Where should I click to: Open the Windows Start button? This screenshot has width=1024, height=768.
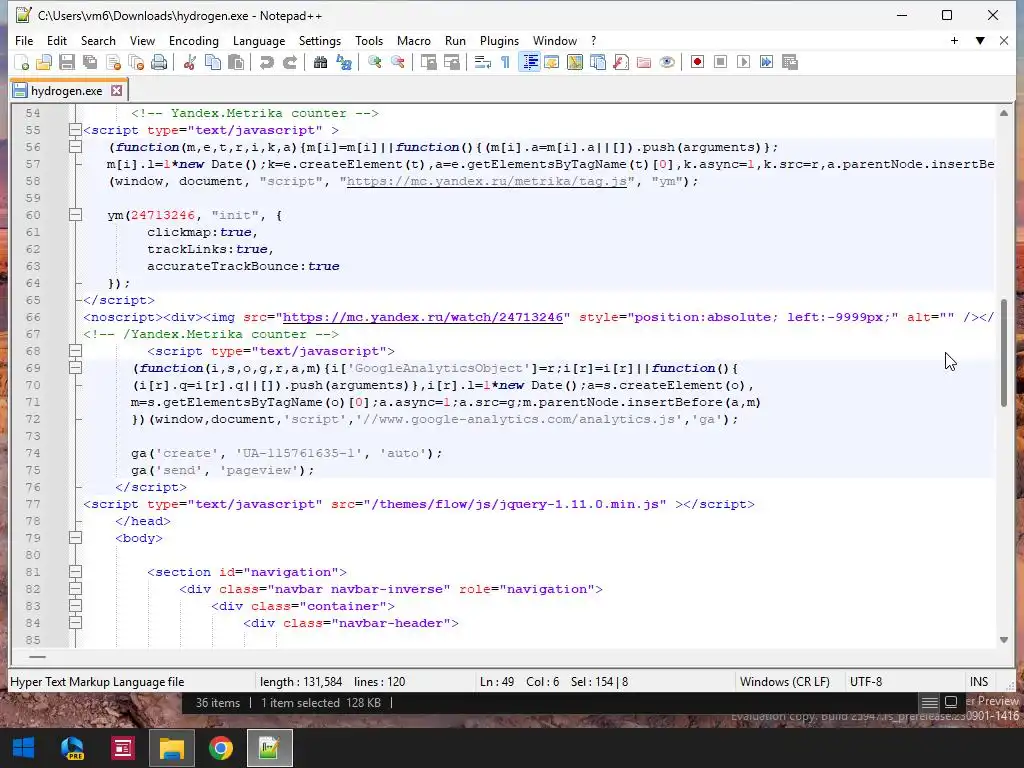point(24,748)
